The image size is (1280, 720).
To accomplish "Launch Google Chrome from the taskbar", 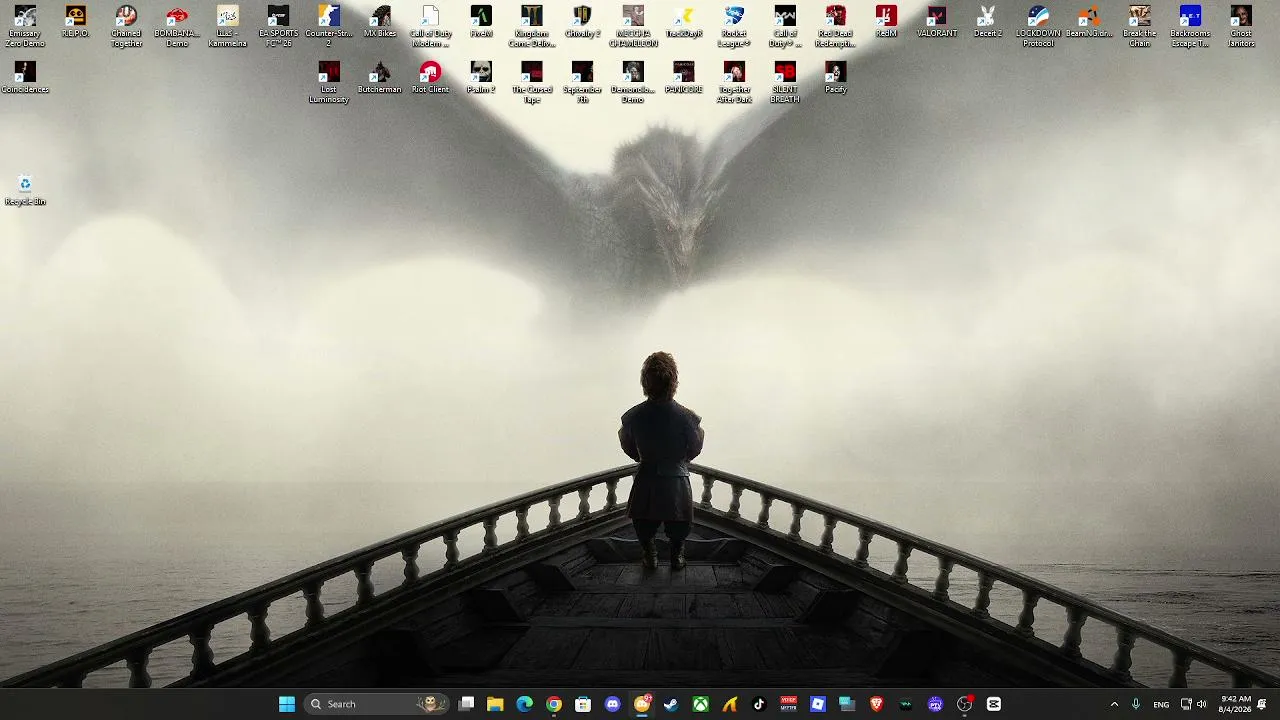I will click(x=554, y=704).
